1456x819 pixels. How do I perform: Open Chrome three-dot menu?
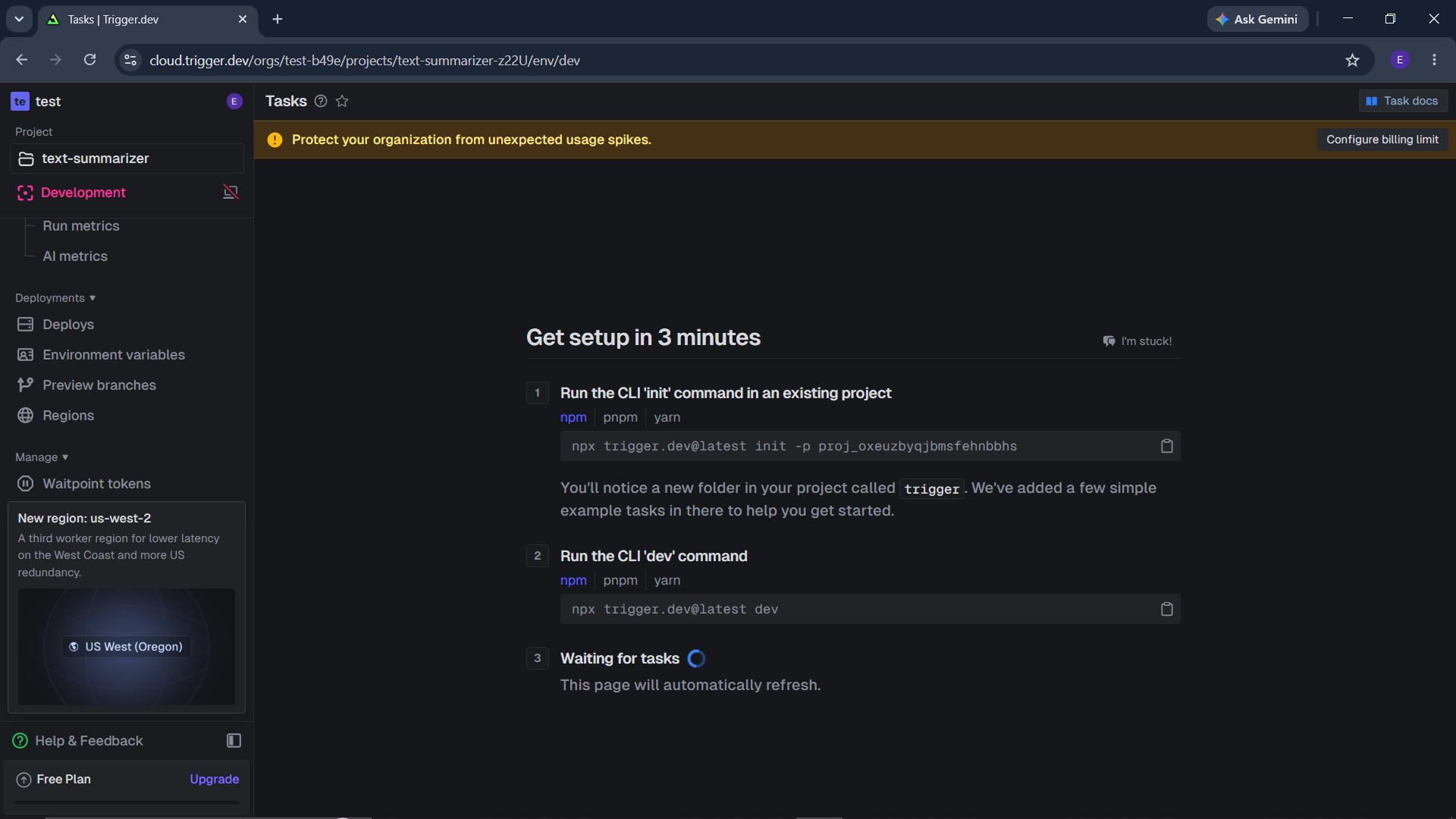[x=1434, y=60]
